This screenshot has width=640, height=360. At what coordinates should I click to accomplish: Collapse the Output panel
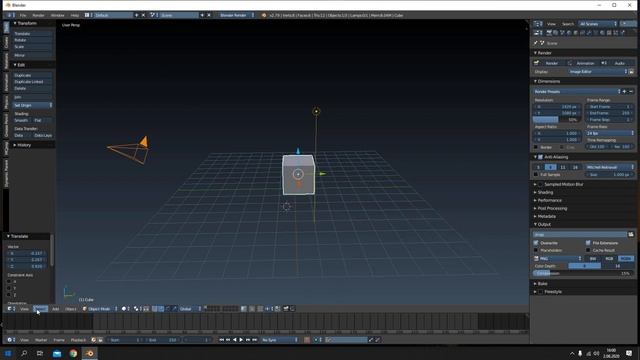coord(543,224)
